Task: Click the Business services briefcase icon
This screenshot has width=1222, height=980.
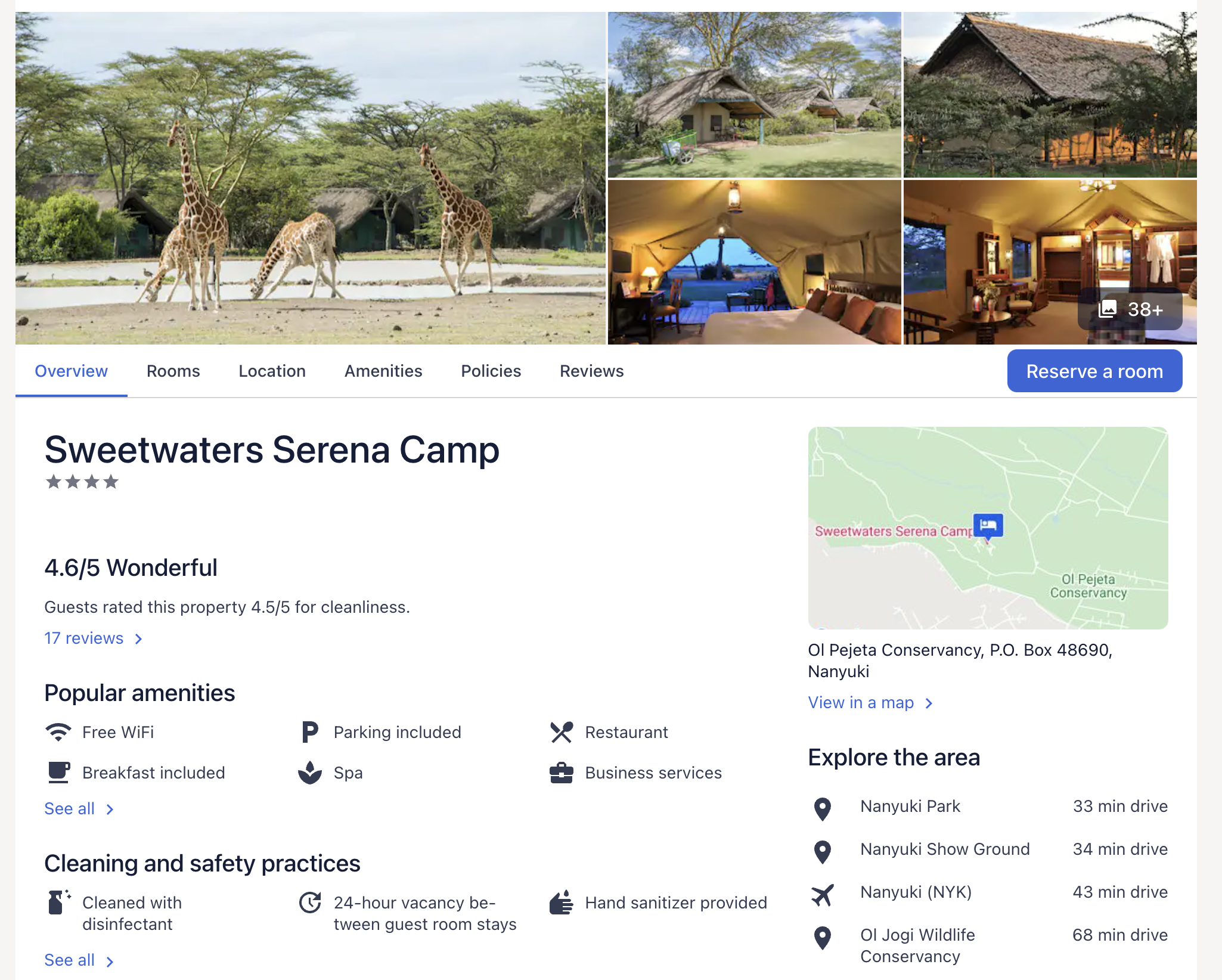Action: click(562, 773)
